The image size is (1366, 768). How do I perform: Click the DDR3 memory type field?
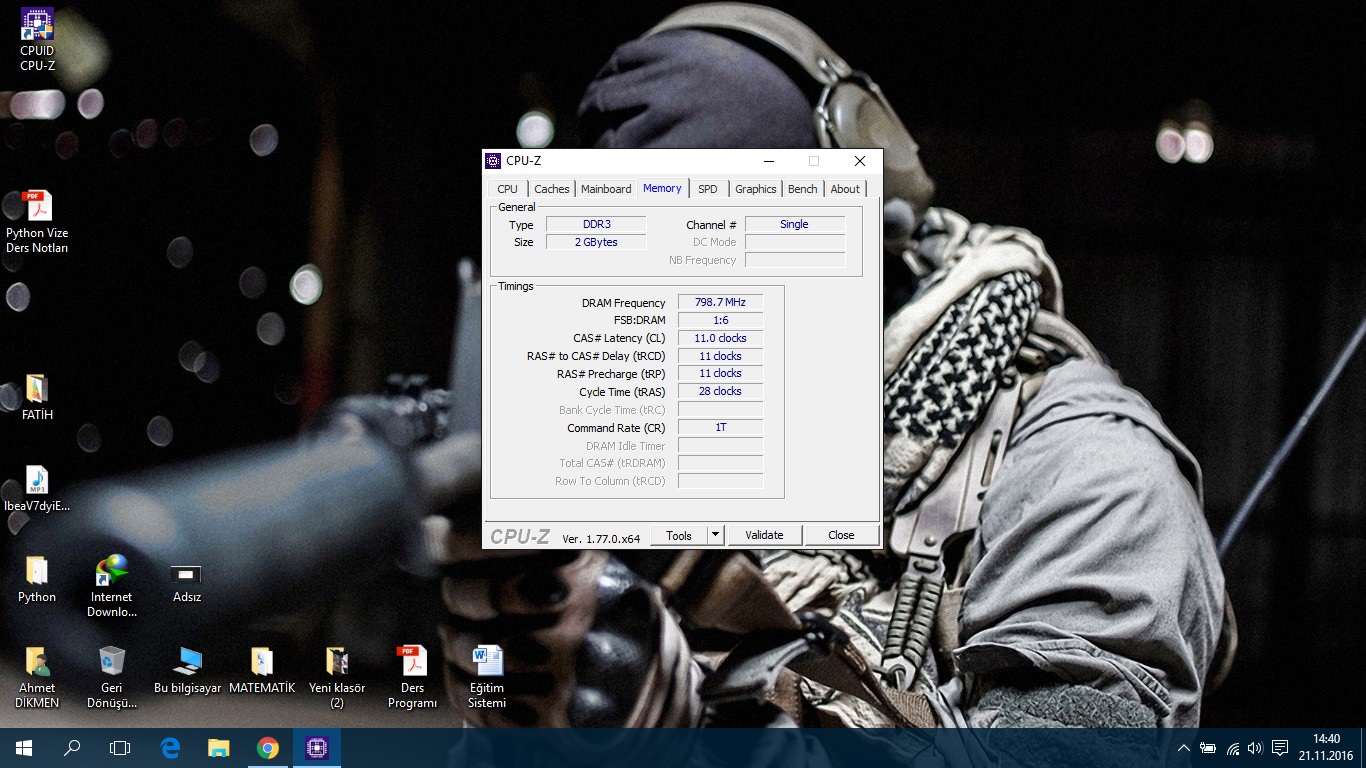click(596, 224)
